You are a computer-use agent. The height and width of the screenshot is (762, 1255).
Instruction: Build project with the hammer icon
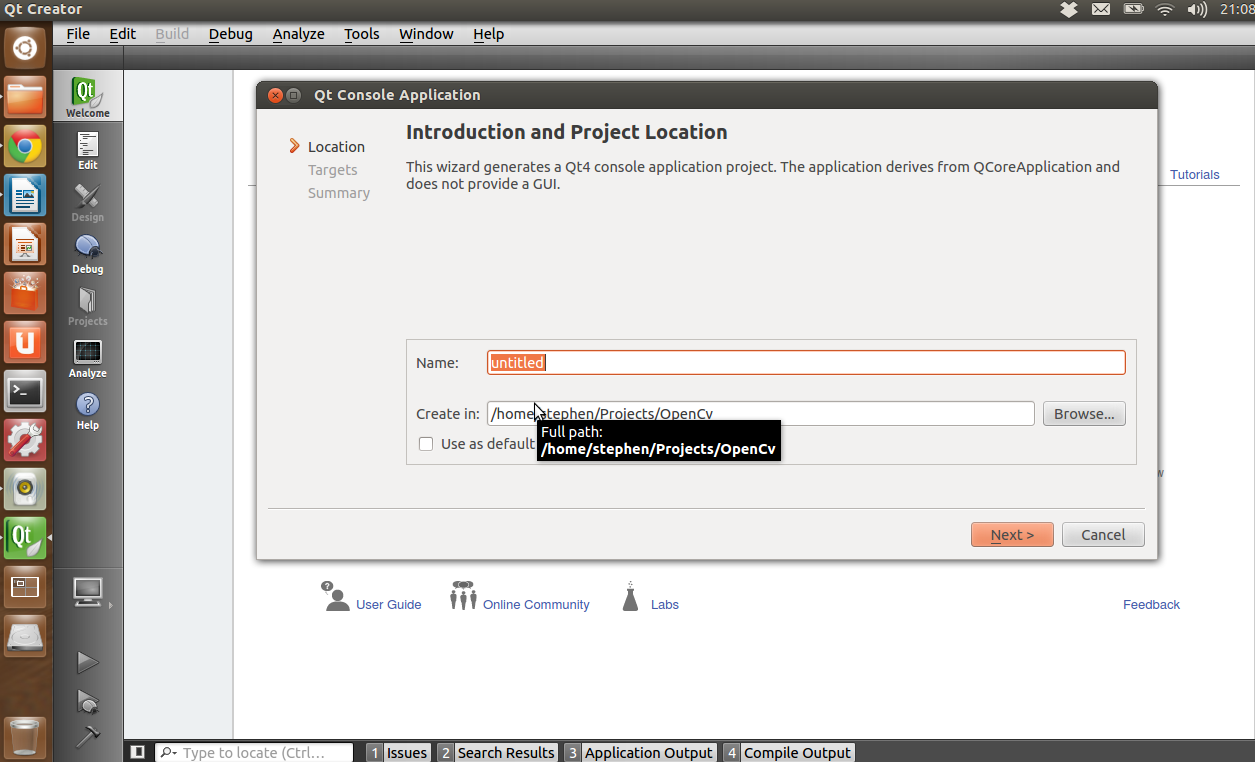click(x=88, y=735)
